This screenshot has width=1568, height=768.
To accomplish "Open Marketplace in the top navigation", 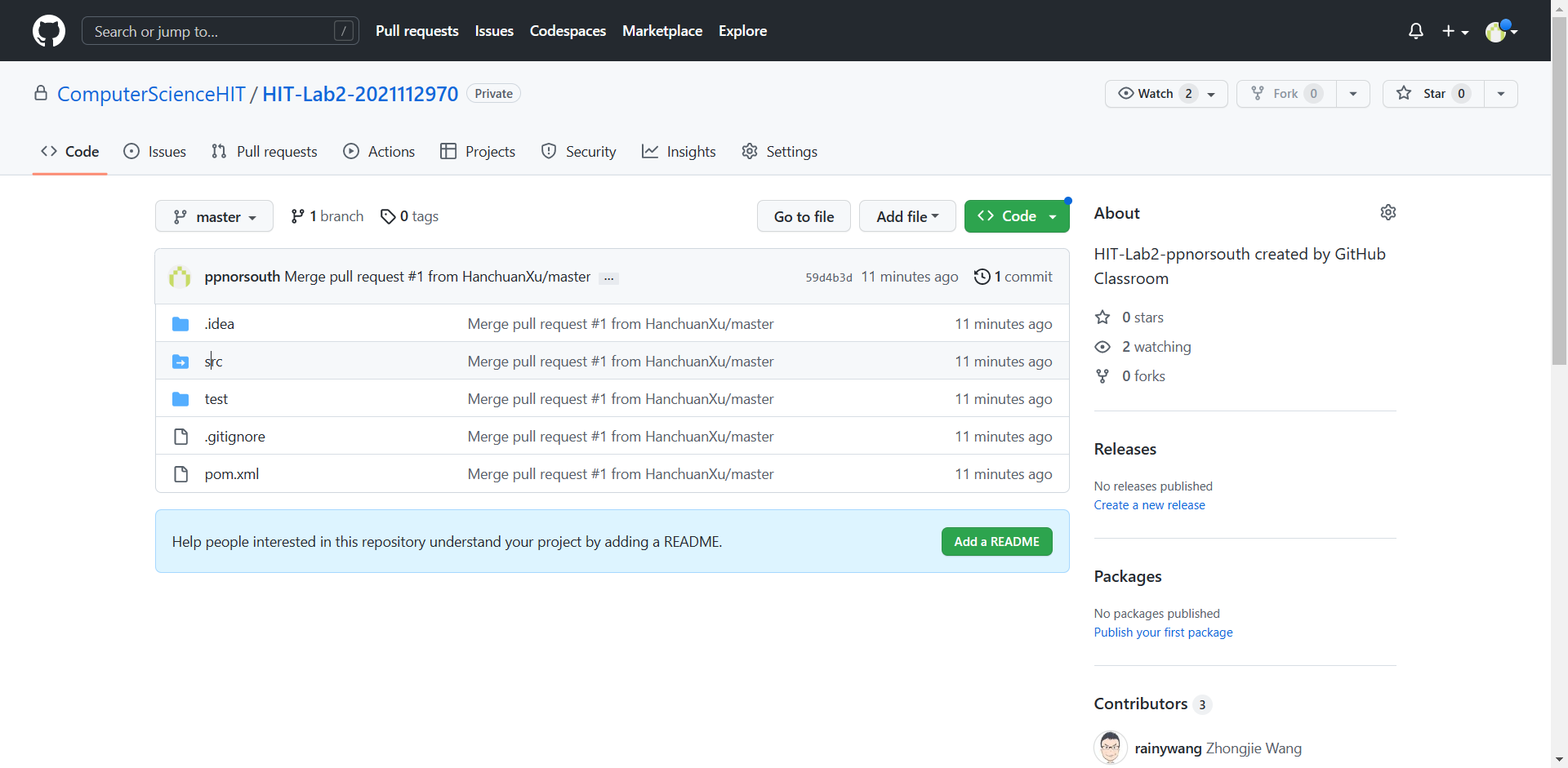I will [x=662, y=31].
